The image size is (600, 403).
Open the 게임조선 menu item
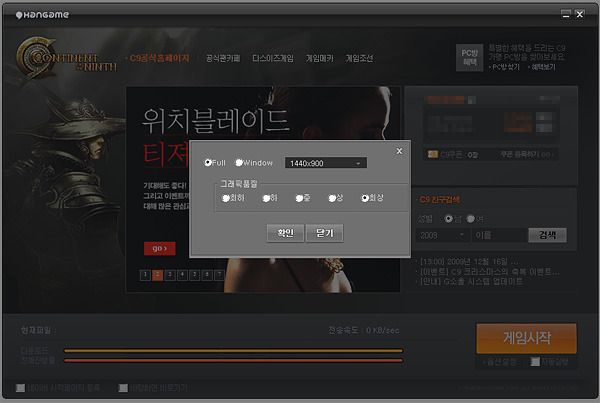pyautogui.click(x=359, y=58)
